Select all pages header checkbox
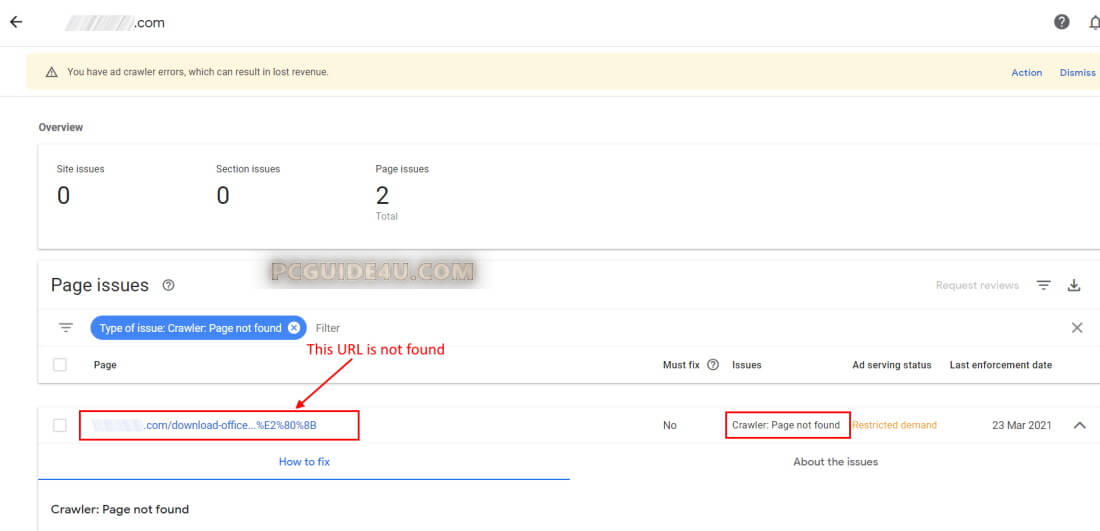 pyautogui.click(x=60, y=365)
